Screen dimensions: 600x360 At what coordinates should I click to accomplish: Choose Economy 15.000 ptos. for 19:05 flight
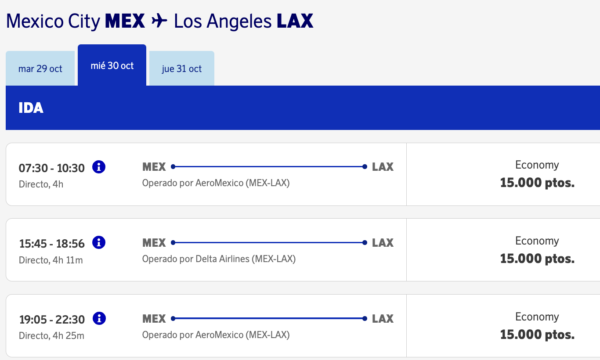click(537, 326)
